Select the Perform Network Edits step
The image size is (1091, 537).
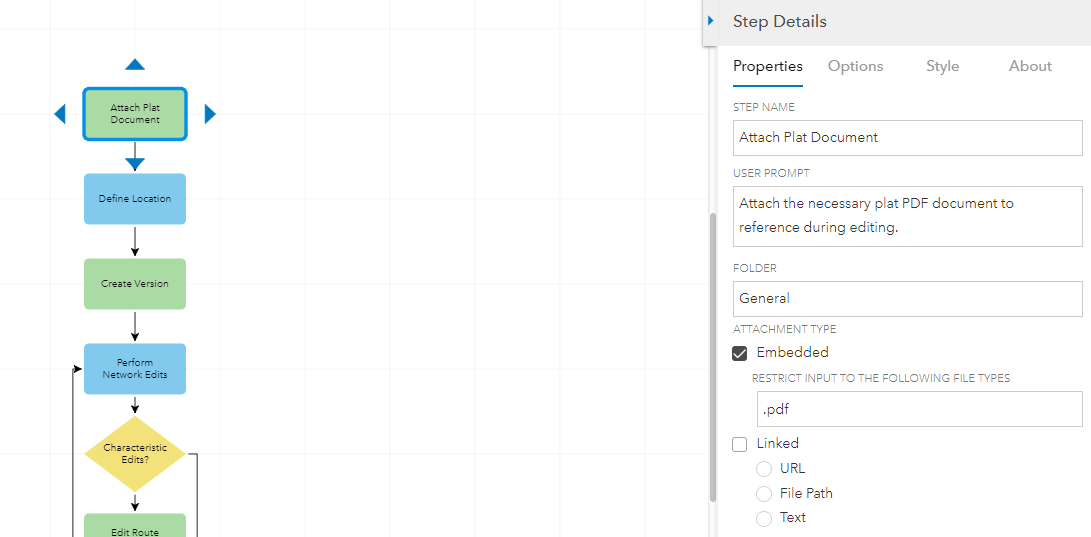pos(135,369)
